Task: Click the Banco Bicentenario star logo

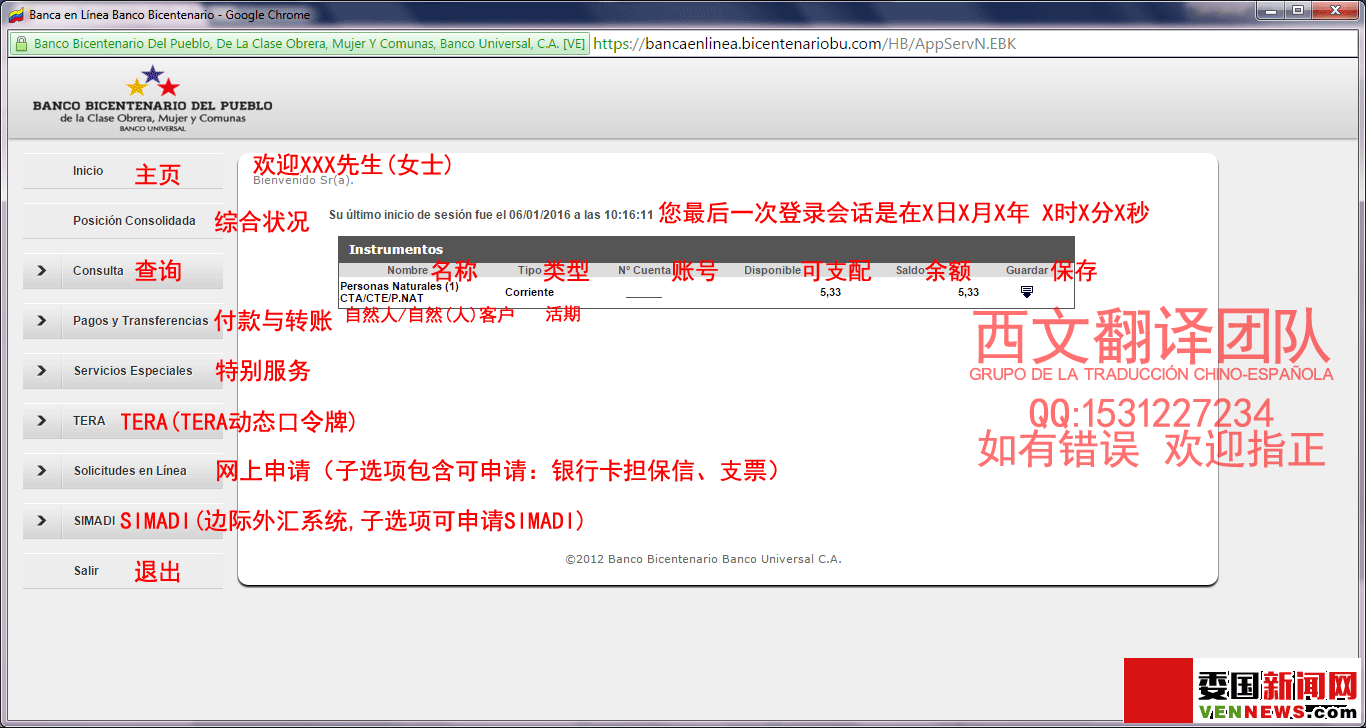Action: (x=153, y=81)
